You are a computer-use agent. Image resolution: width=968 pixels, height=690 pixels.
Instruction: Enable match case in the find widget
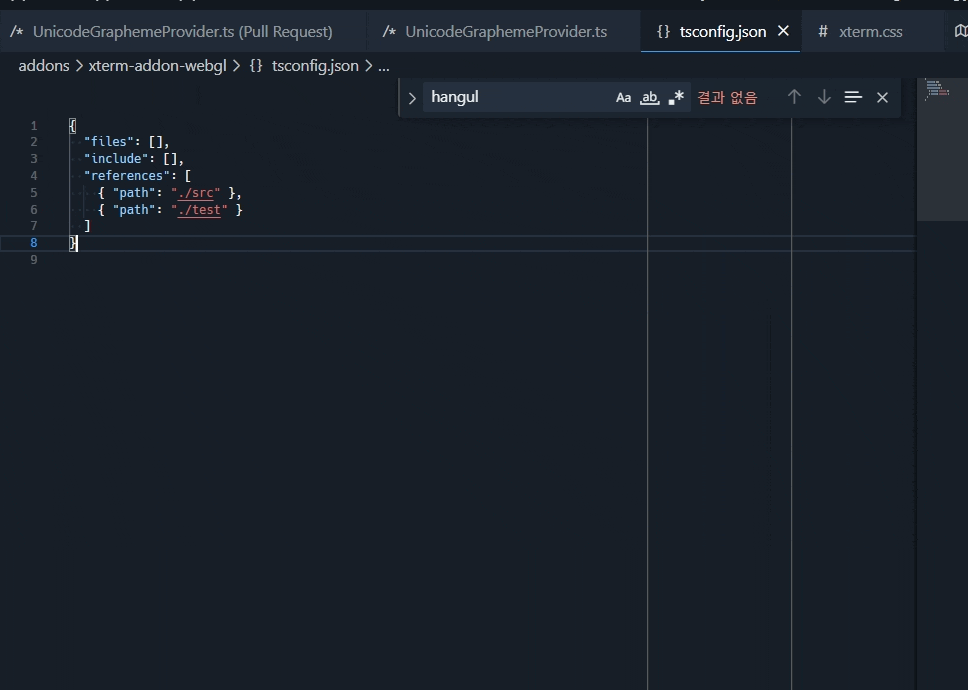pyautogui.click(x=623, y=97)
